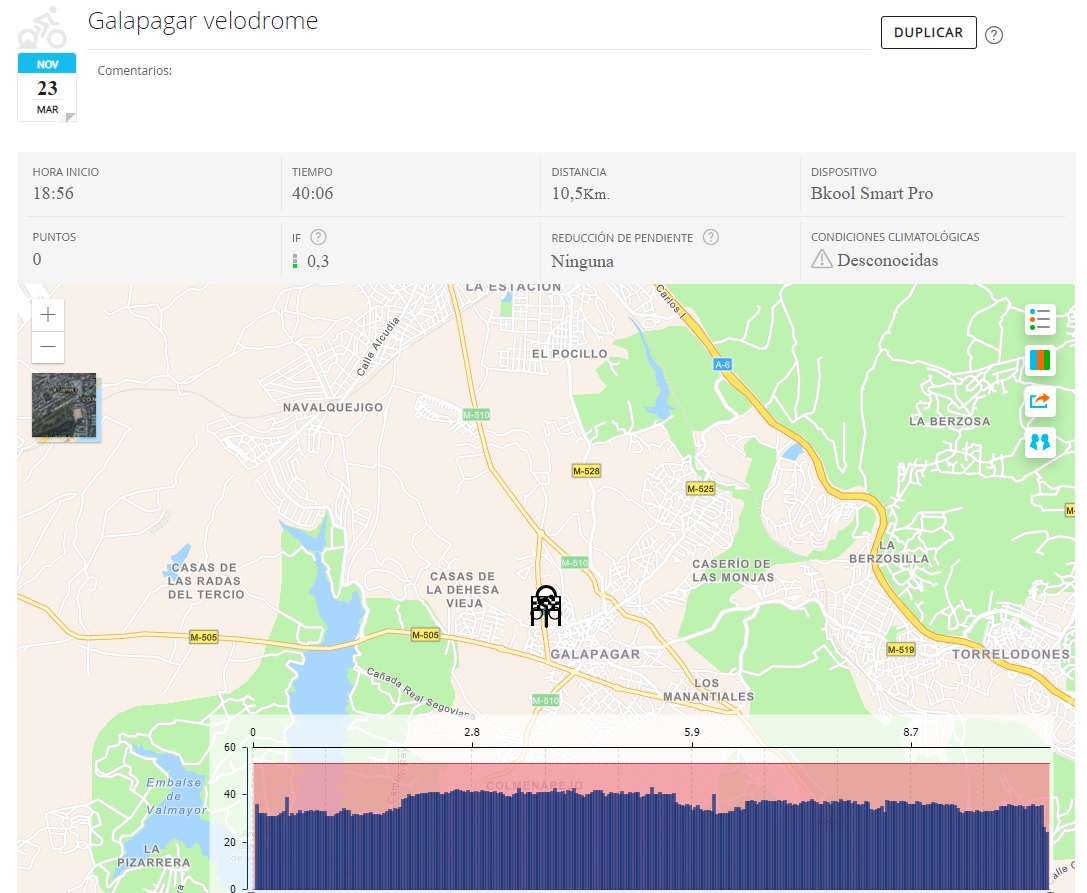Click the TORRELODONES map label
Screen dimensions: 1087x893
(1011, 654)
